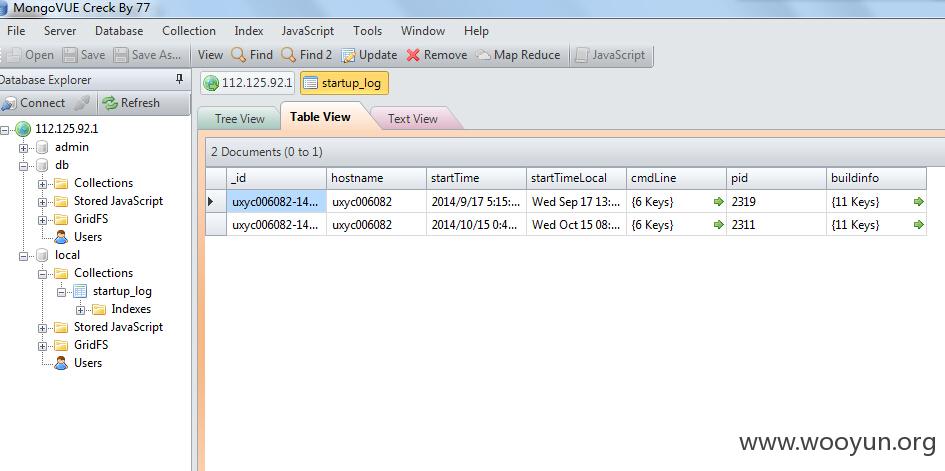Screen dimensions: 945x471
Task: Click the Open toolbar button
Action: [31, 55]
